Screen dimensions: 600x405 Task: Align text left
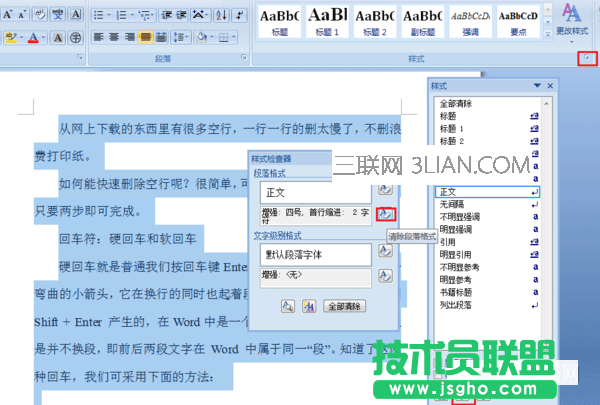click(x=99, y=37)
